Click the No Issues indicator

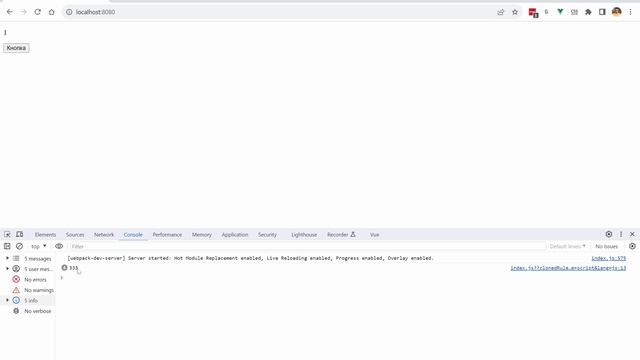(607, 247)
